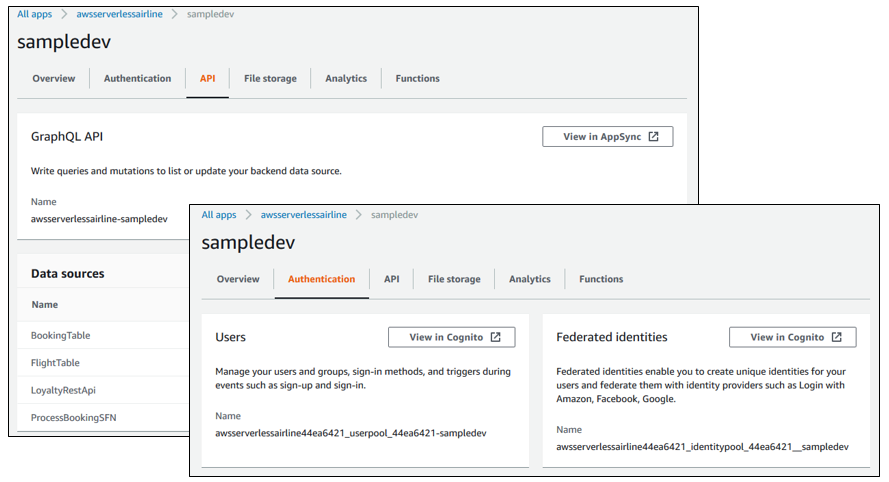889x482 pixels.
Task: Click chevron before sampledev in back window breadcrumb
Action: [175, 14]
